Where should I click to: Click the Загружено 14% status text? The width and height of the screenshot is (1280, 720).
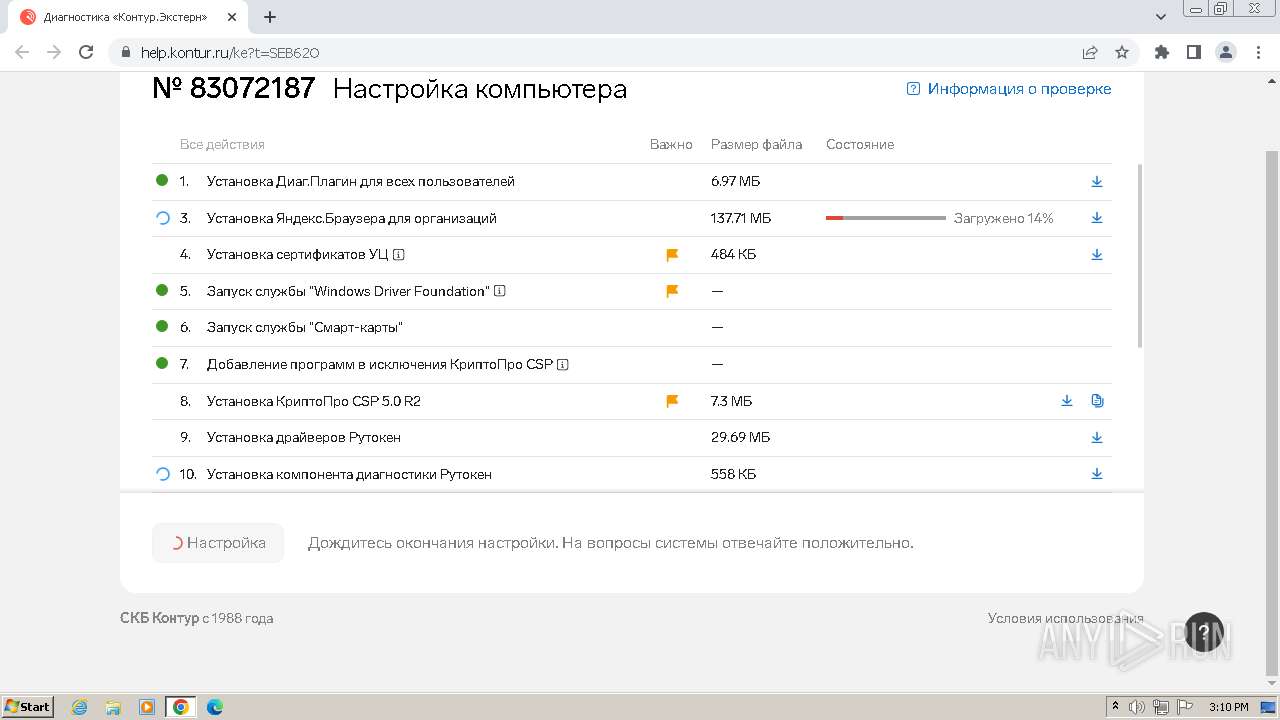tap(1003, 218)
